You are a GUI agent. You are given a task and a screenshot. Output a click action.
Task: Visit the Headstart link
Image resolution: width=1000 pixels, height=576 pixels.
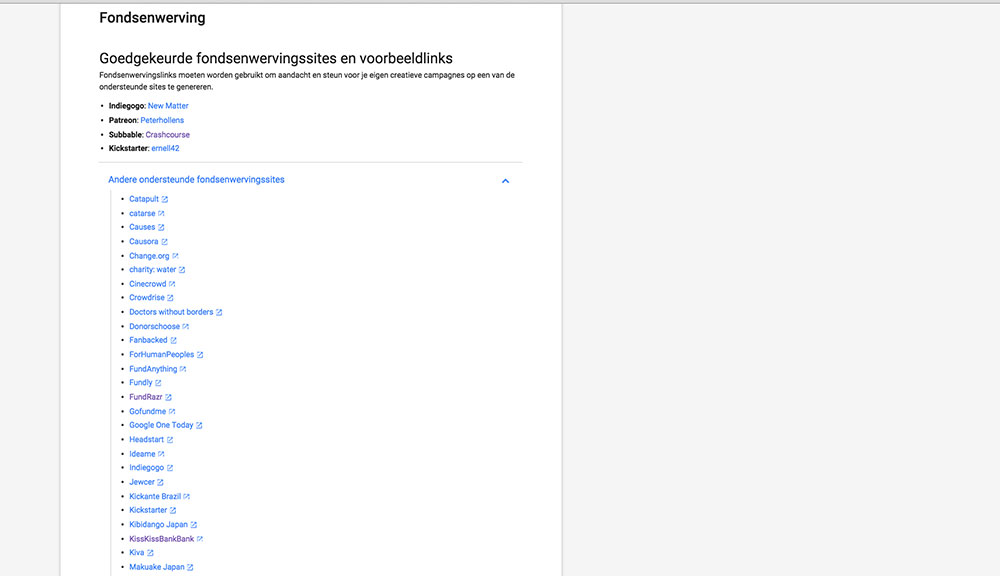(147, 439)
